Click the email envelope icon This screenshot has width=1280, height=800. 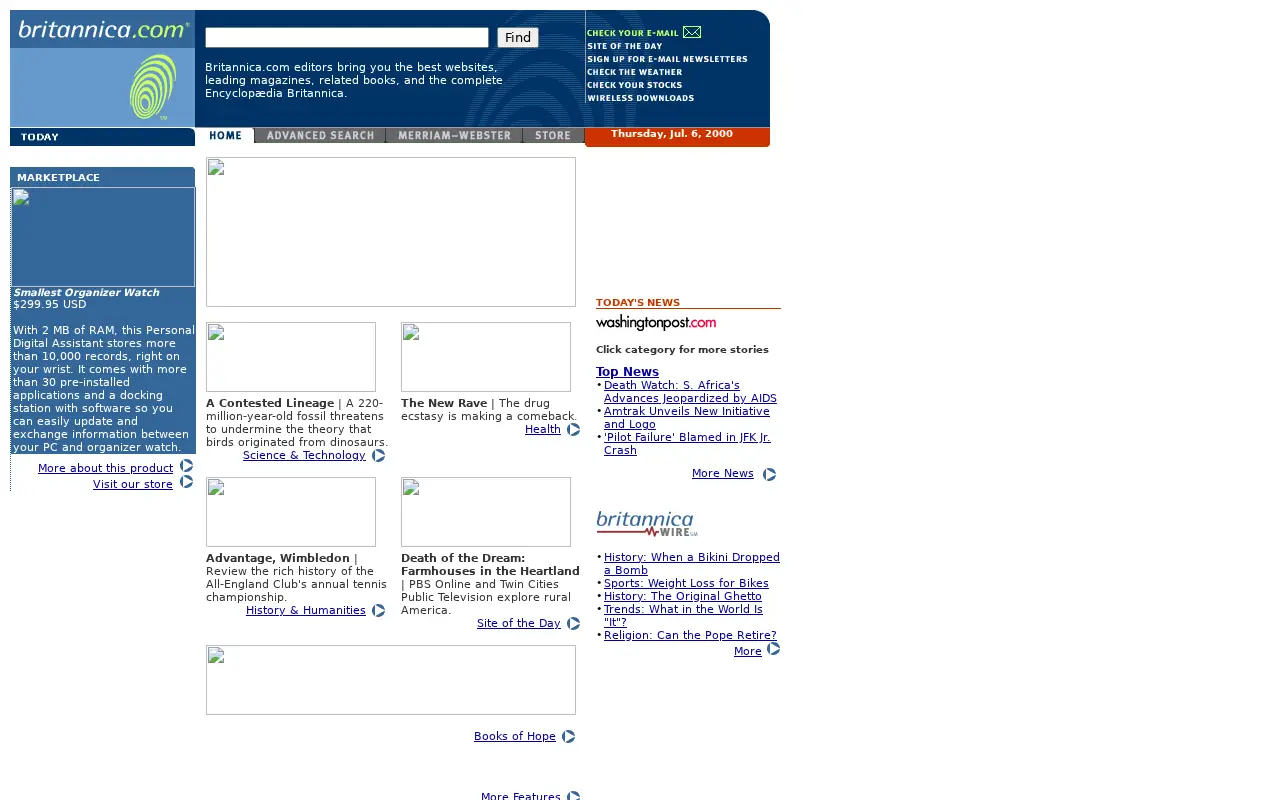[x=692, y=32]
